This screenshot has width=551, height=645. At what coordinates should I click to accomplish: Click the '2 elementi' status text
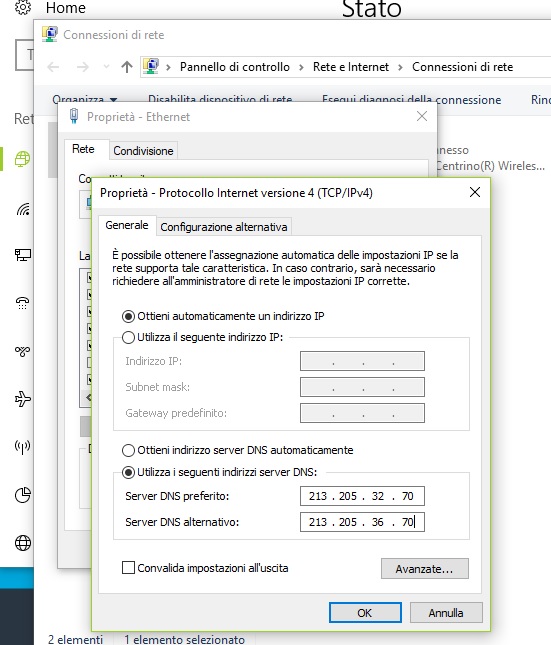point(75,639)
